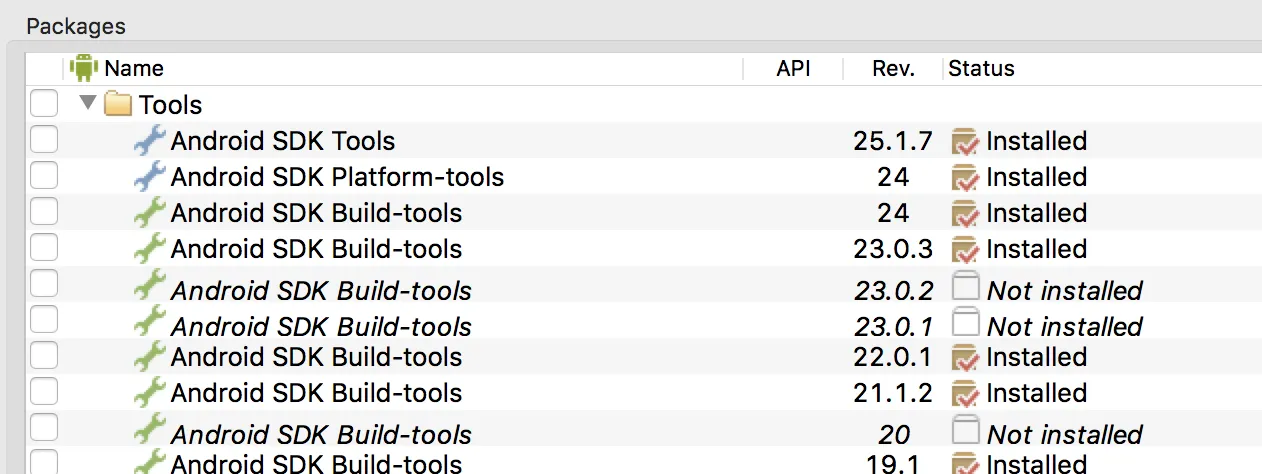Viewport: 1262px width, 474px height.
Task: Click the Android robot icon in header
Action: click(82, 68)
